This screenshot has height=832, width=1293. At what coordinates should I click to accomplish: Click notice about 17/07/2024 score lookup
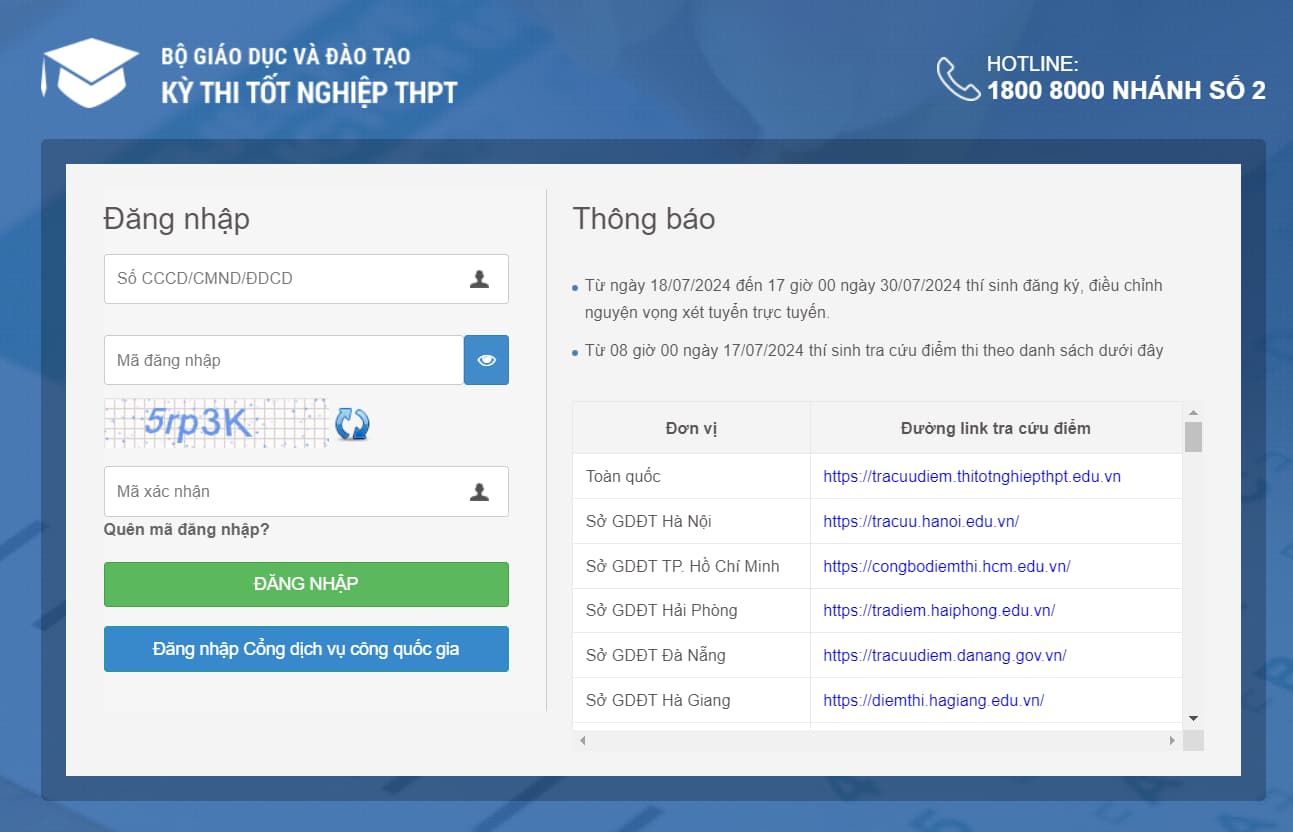click(874, 350)
